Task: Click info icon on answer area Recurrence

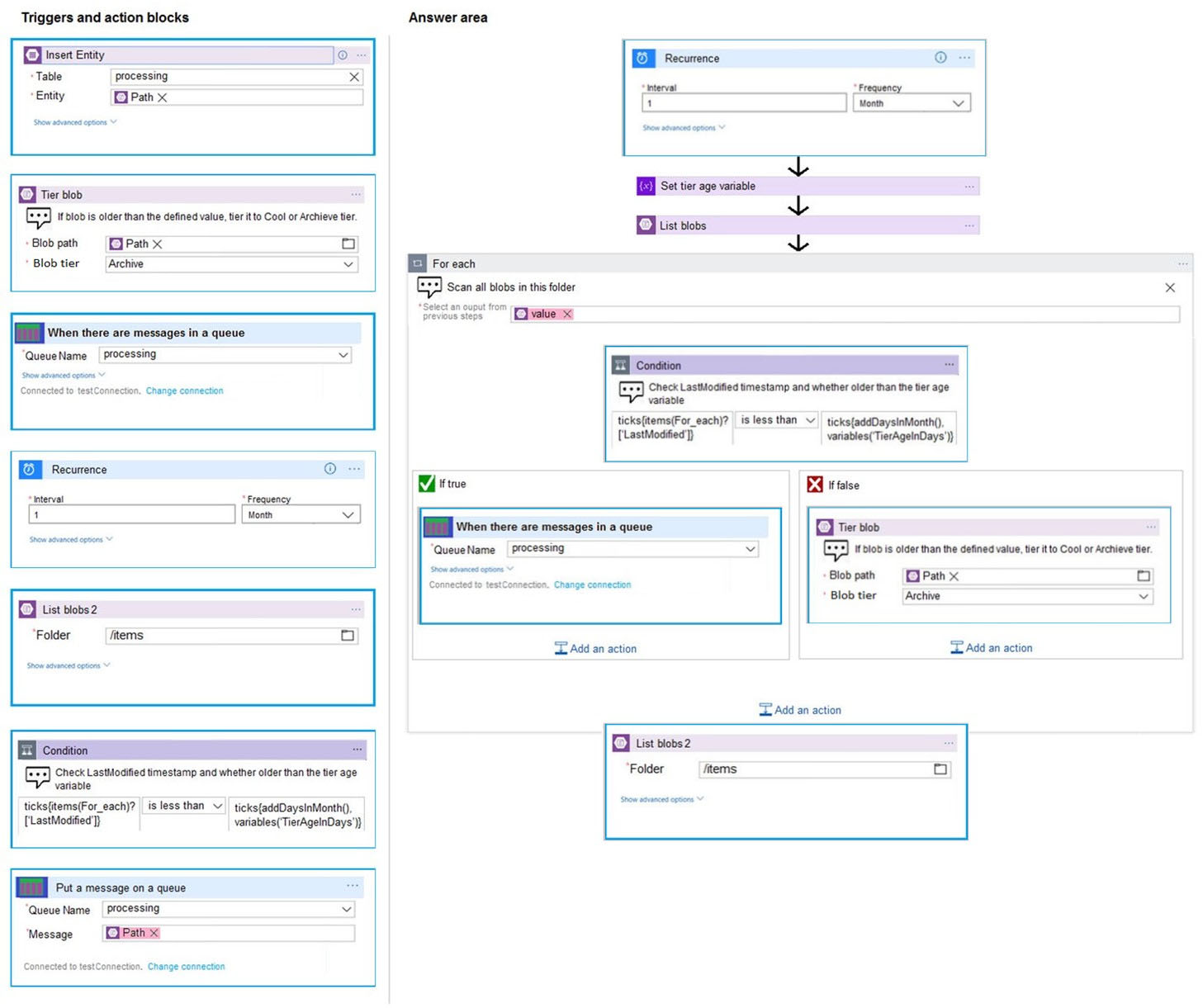Action: (940, 58)
